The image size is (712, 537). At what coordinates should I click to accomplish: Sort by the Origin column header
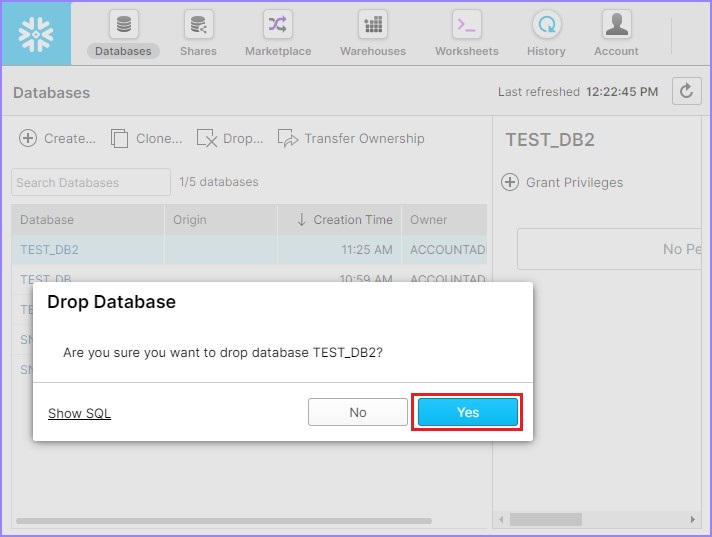(x=221, y=220)
